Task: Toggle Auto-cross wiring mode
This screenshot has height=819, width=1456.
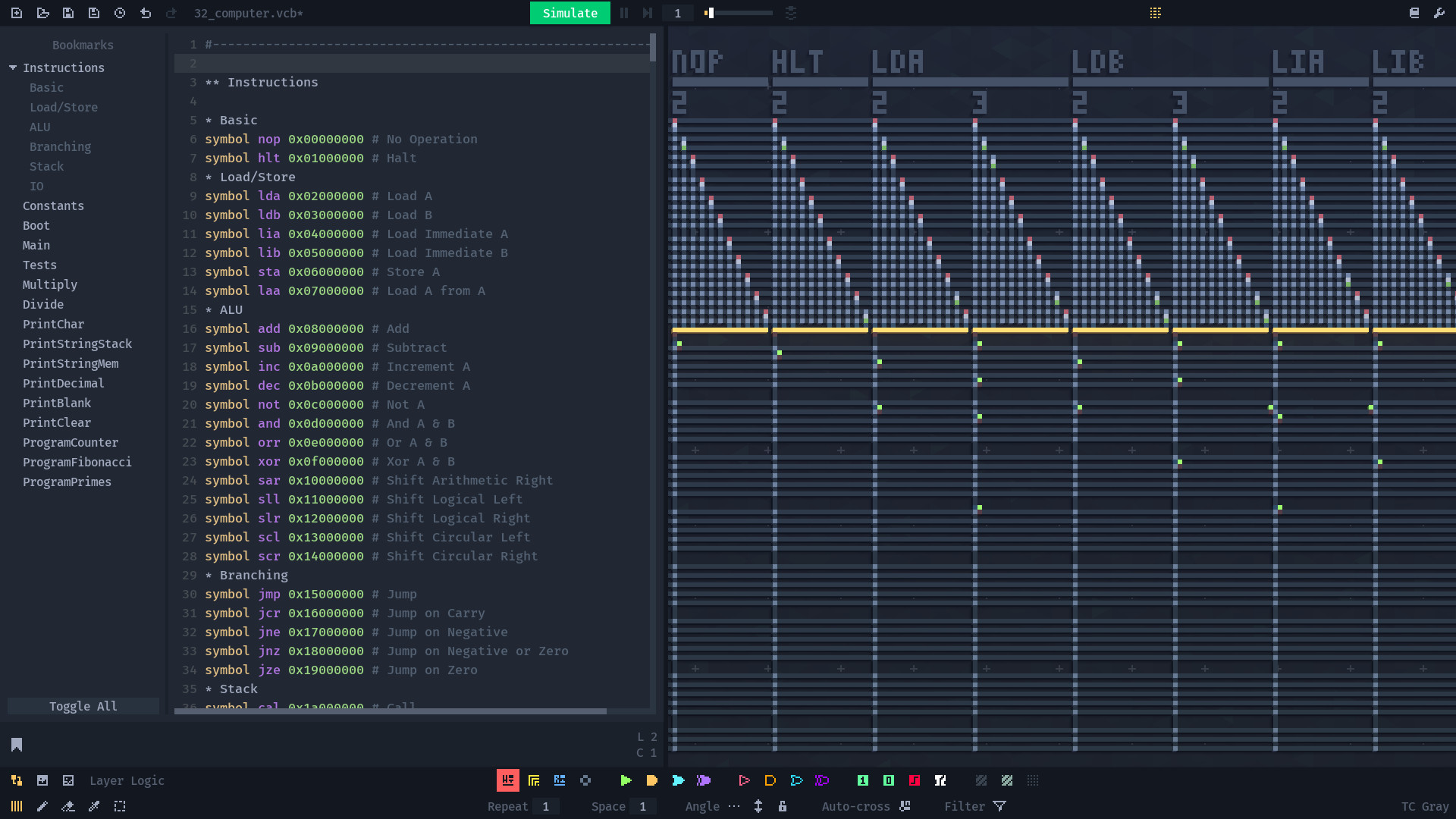Action: pos(905,806)
